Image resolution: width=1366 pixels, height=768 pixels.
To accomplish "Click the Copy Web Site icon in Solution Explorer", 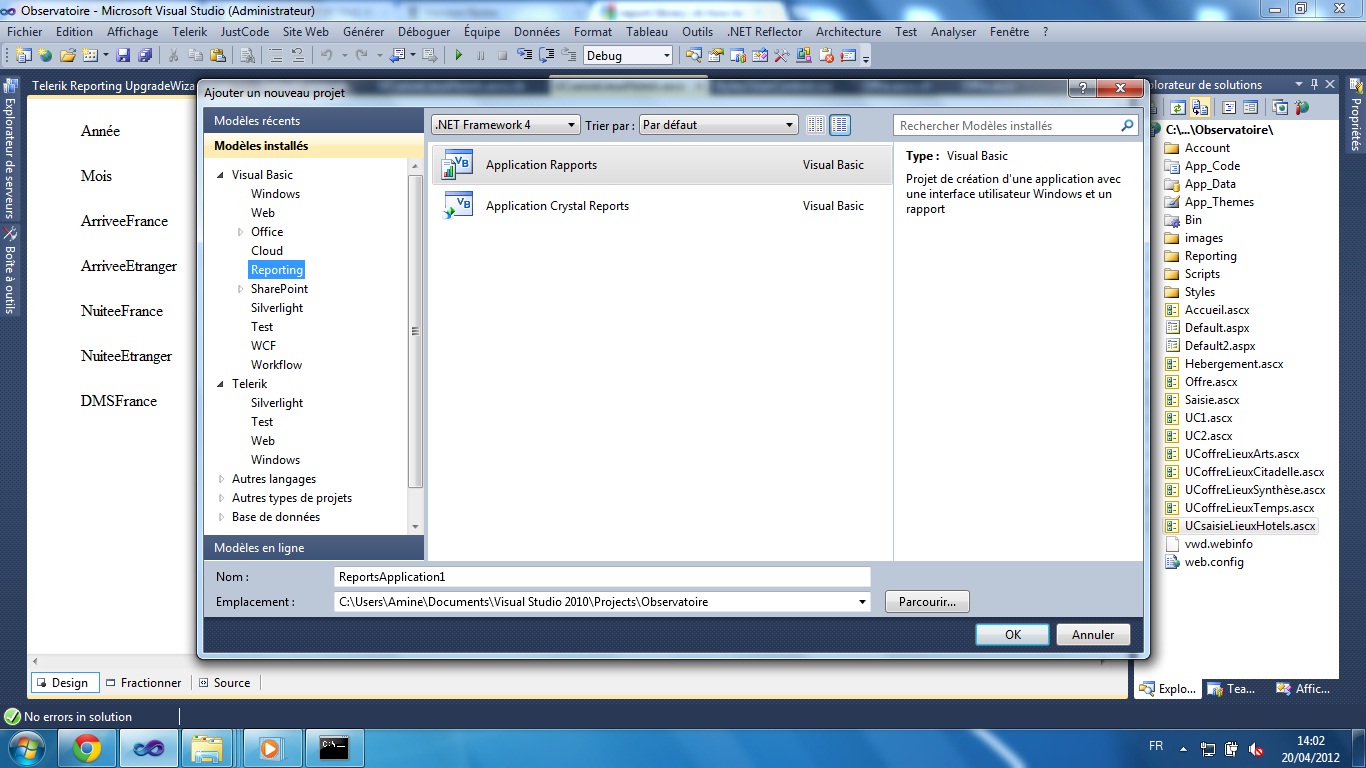I will [1280, 107].
